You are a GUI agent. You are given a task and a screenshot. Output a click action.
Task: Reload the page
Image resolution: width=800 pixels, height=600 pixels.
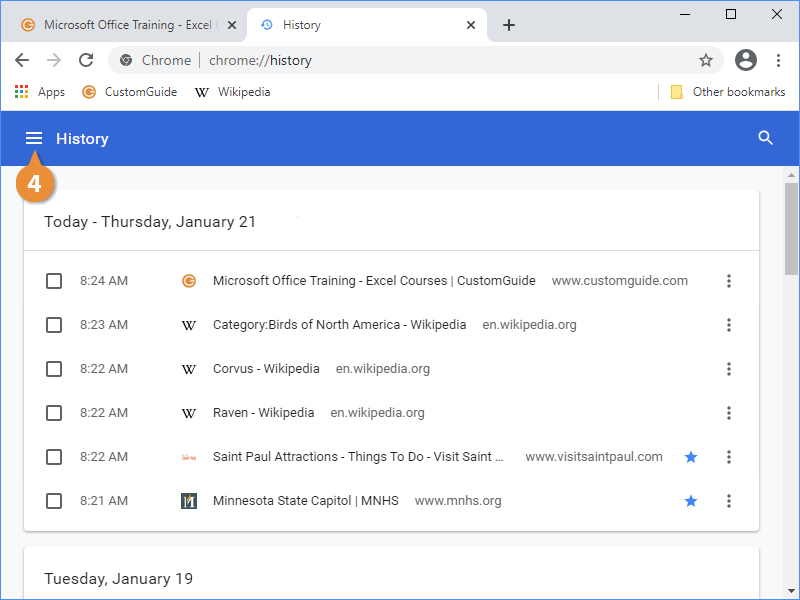[86, 60]
